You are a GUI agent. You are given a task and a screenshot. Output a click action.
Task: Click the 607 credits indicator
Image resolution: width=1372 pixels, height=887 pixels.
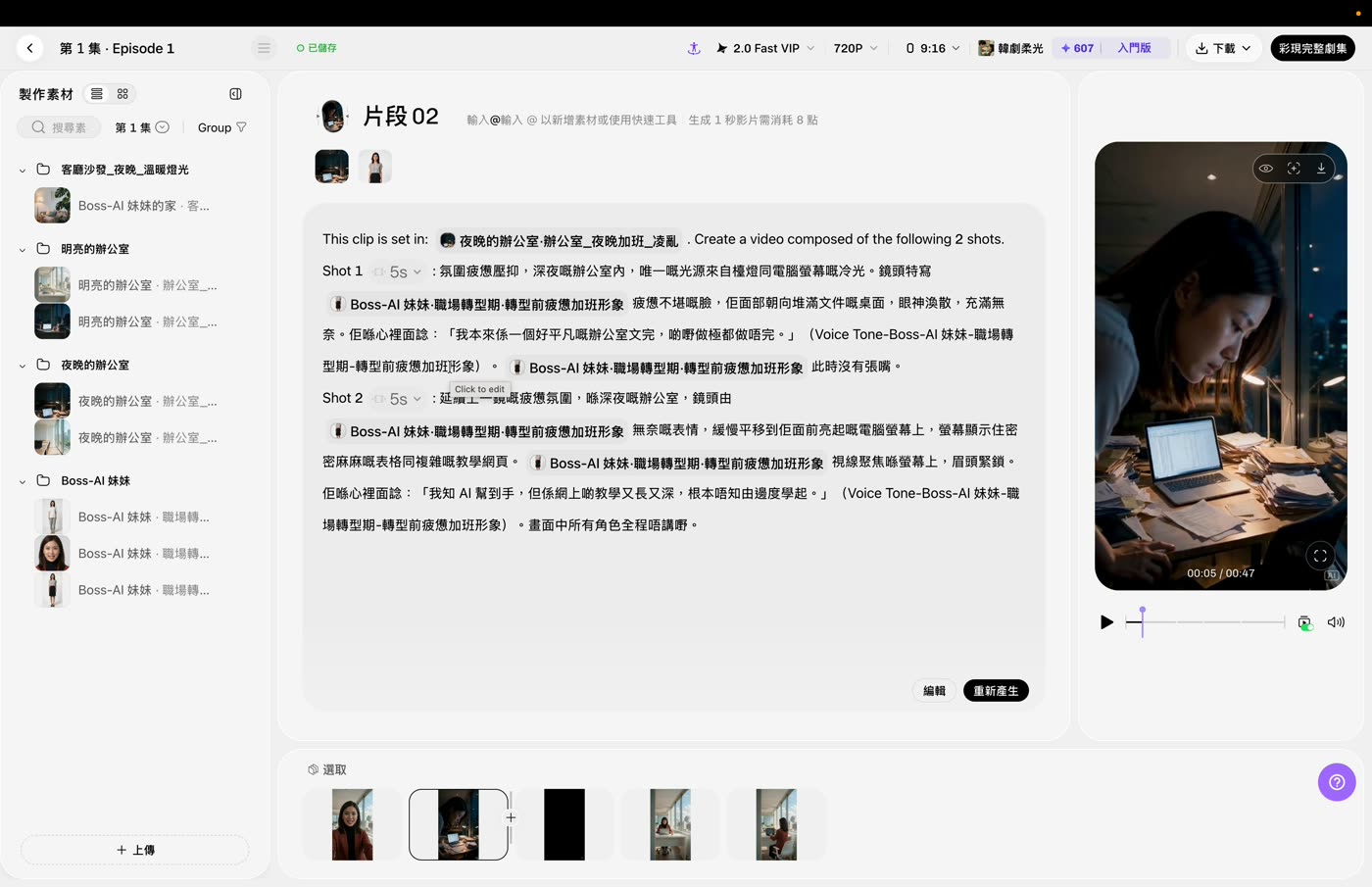tap(1077, 48)
